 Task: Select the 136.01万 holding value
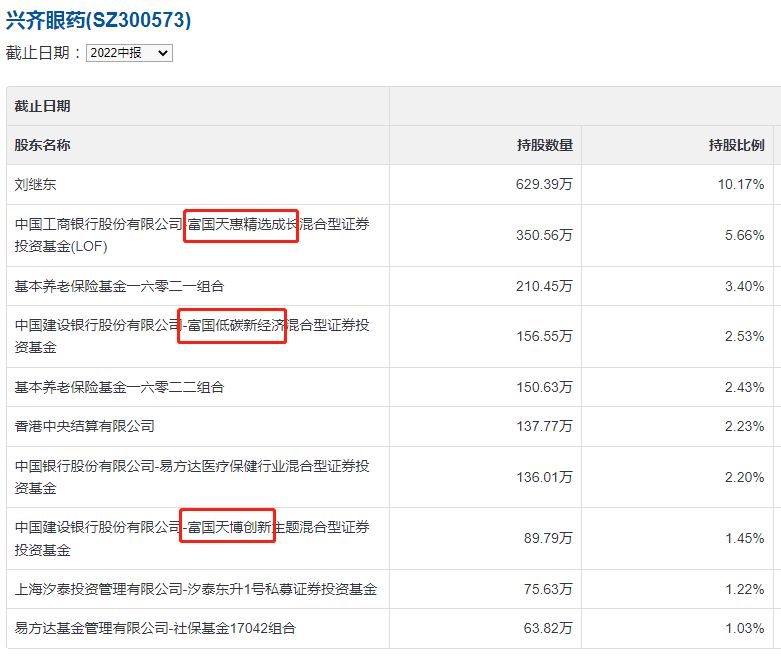click(x=544, y=477)
